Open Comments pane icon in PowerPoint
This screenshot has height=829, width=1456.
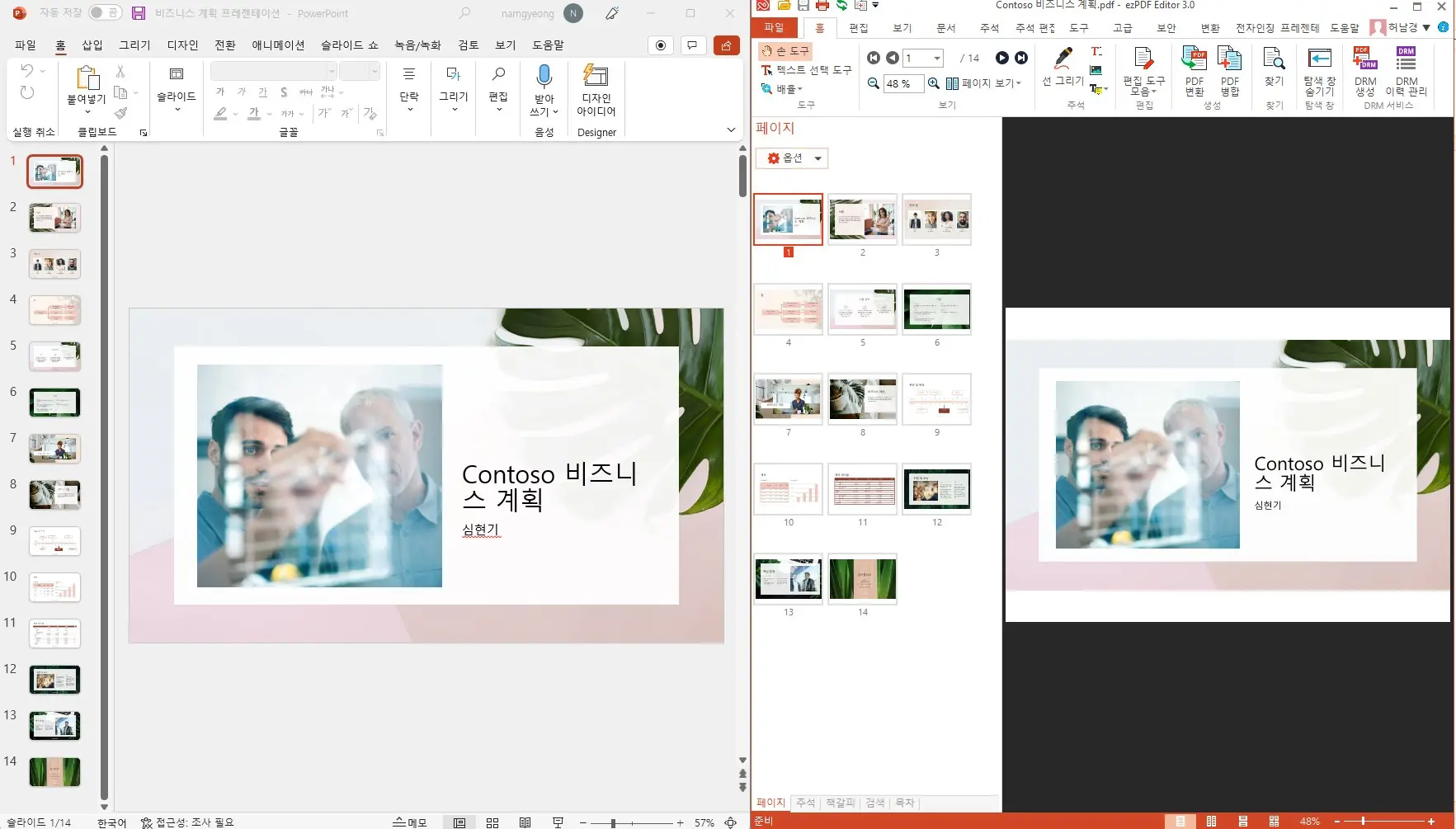[x=692, y=45]
